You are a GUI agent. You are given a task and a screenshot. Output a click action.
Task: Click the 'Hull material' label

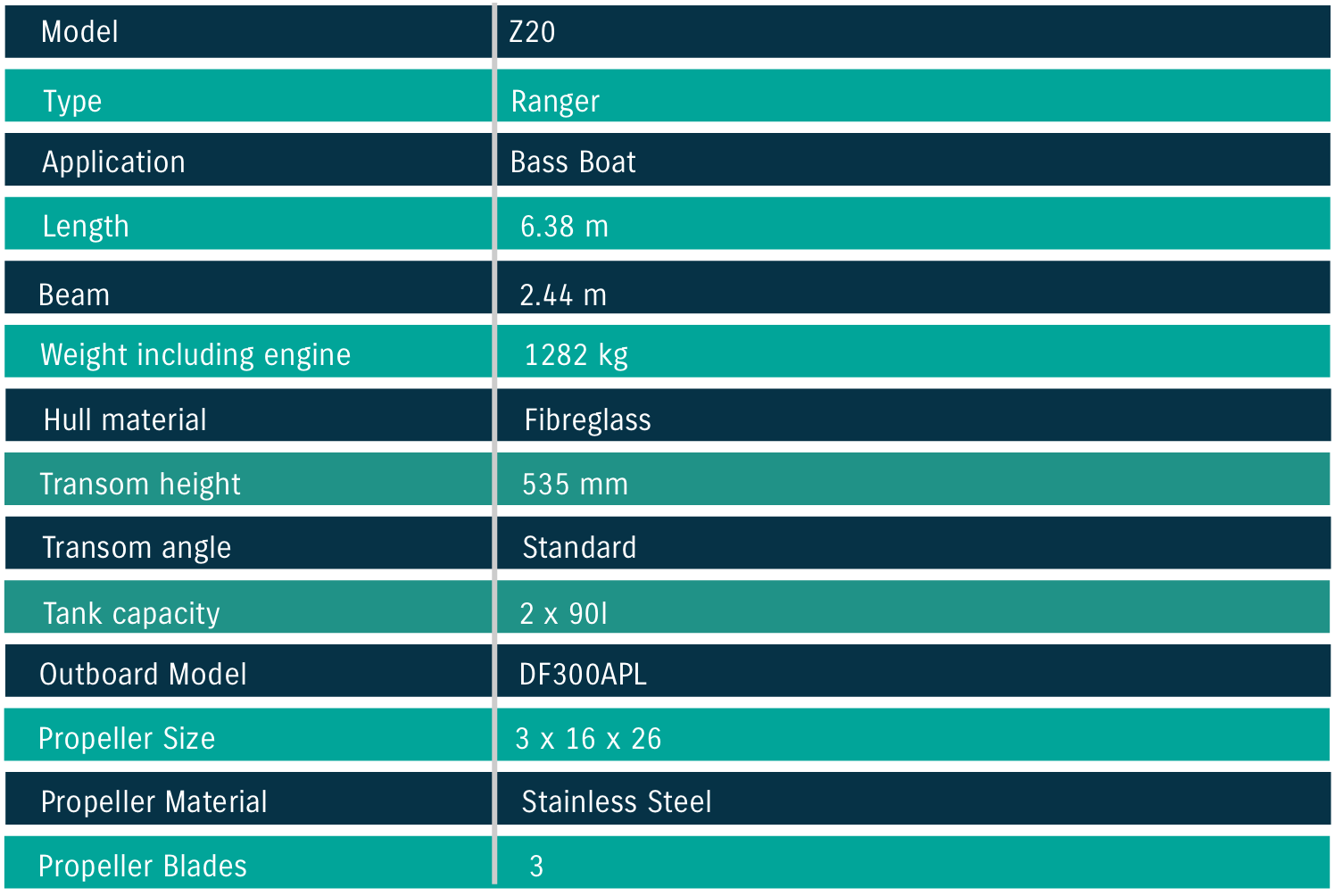tap(125, 420)
